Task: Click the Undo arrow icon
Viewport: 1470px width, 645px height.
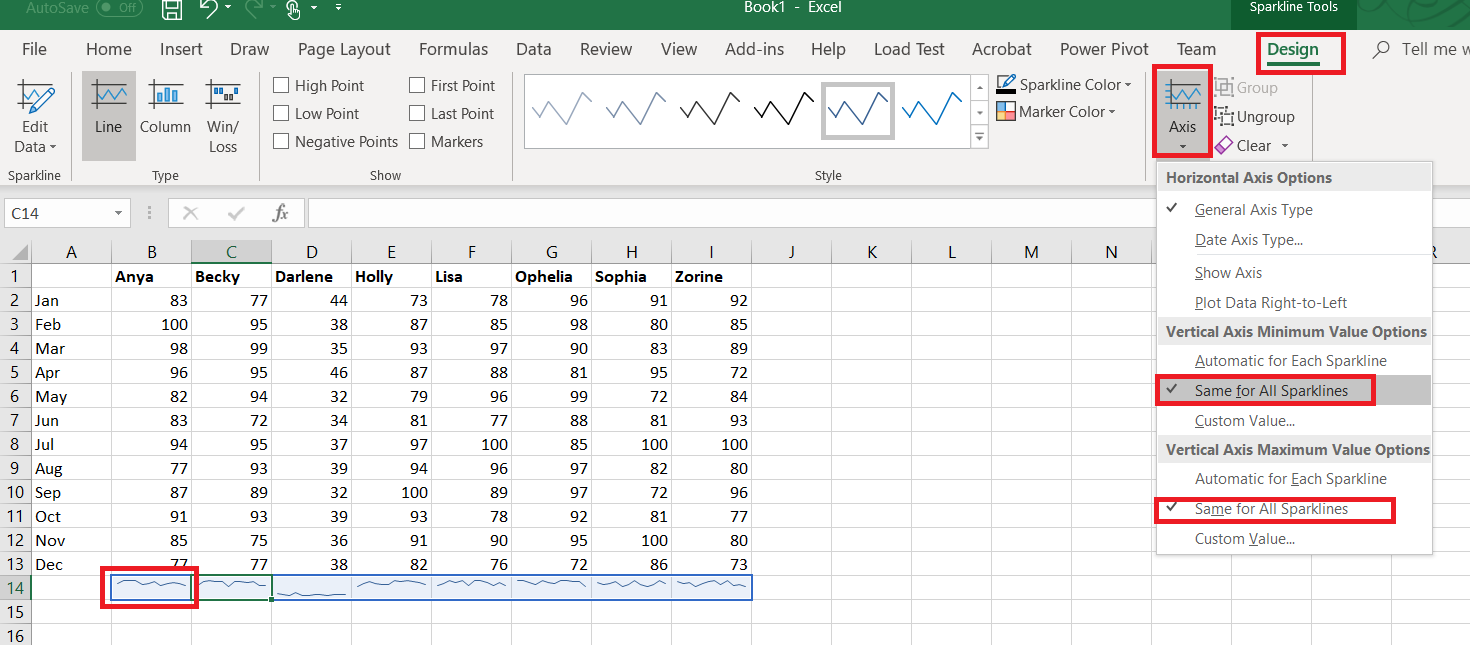Action: [x=208, y=9]
